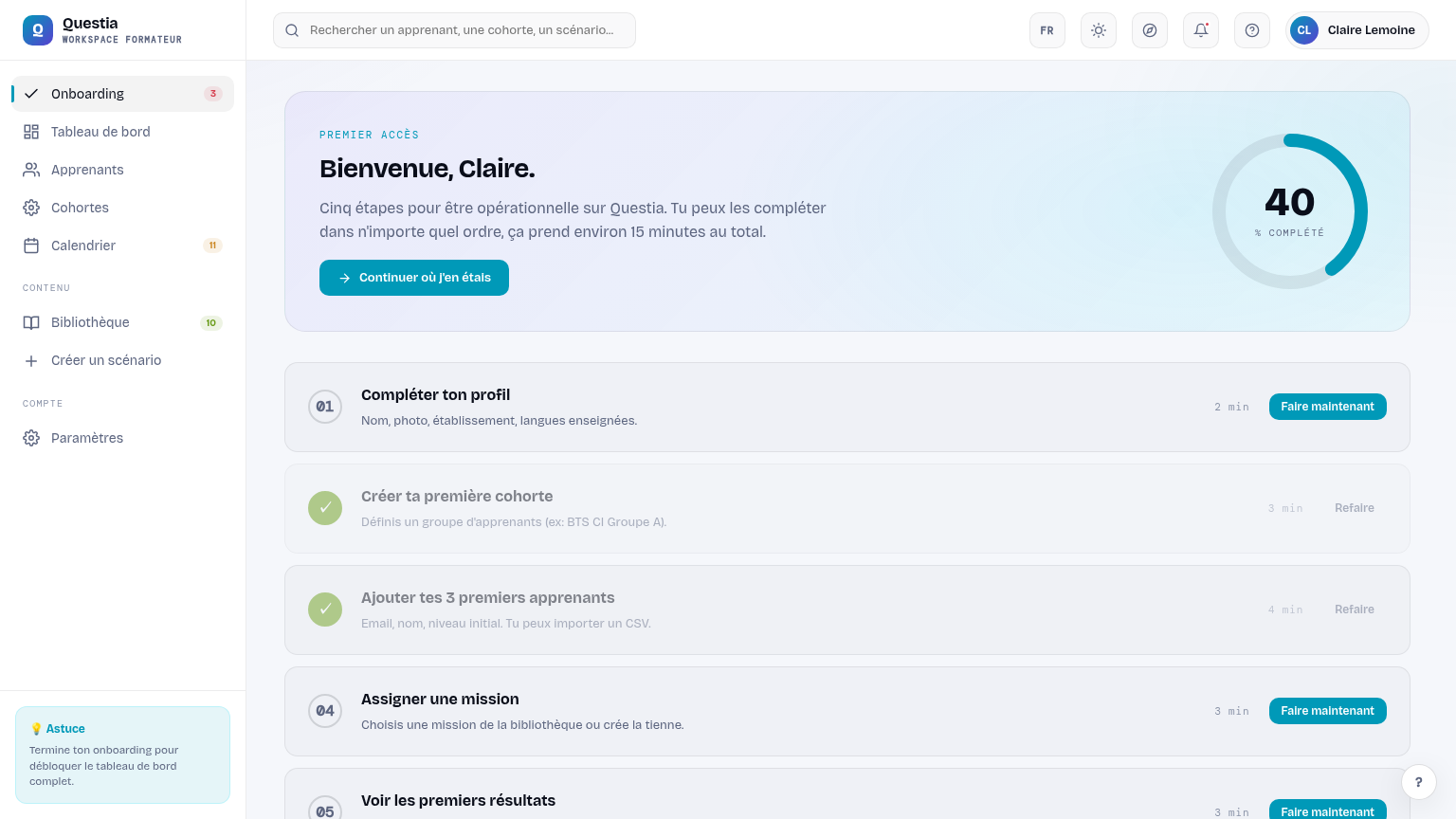
Task: Click green check of Ajouter tes 3 premiers apprenants
Action: pyautogui.click(x=325, y=610)
